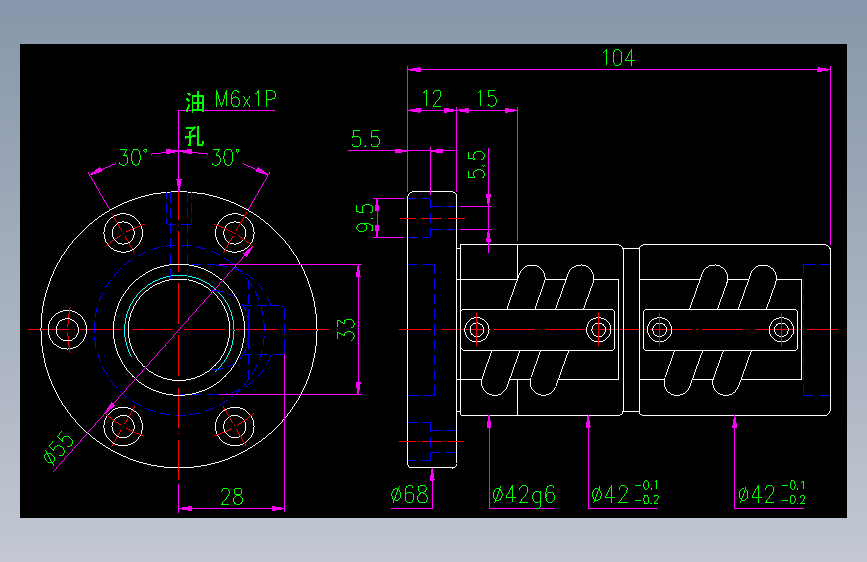
Task: Select the 12 flange width dimension
Action: coord(432,99)
